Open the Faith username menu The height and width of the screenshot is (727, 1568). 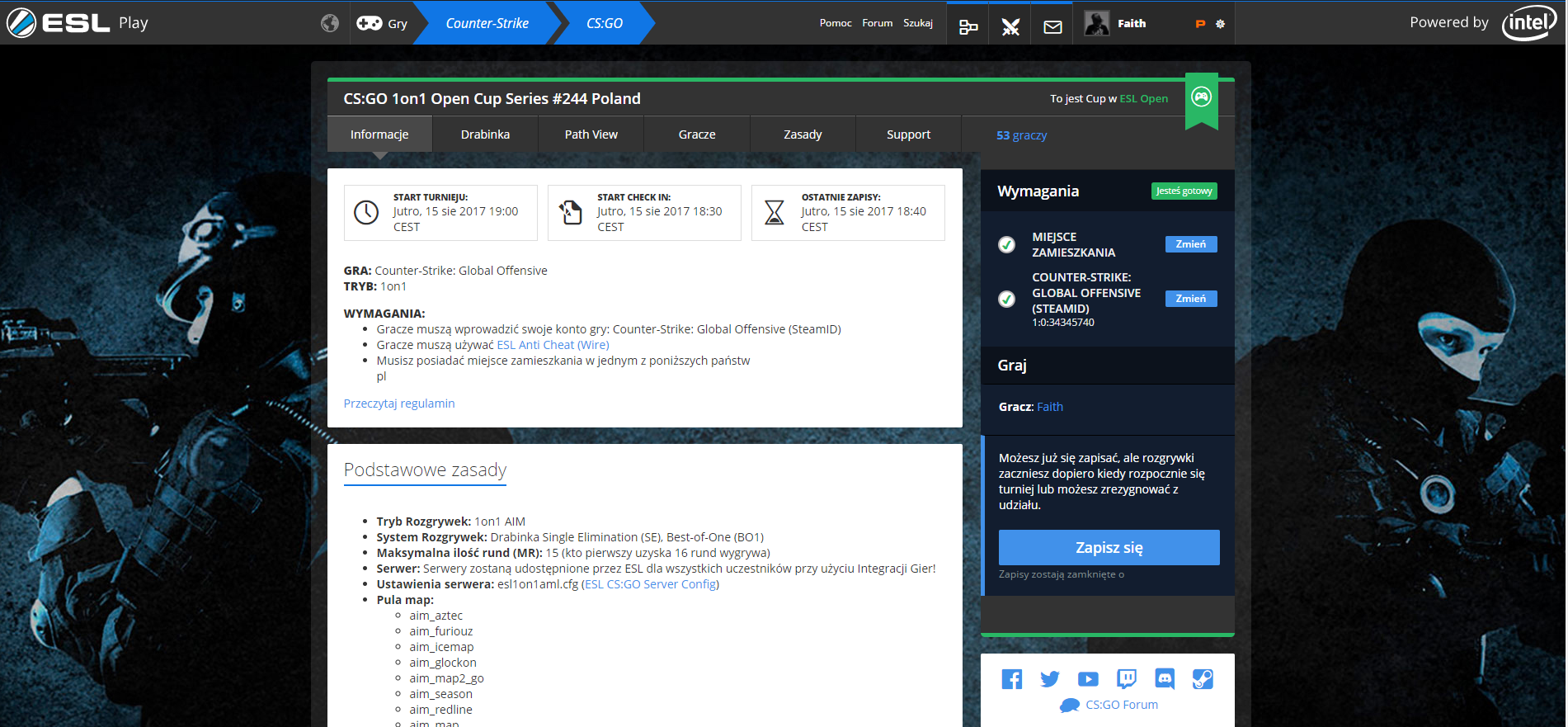(x=1132, y=23)
